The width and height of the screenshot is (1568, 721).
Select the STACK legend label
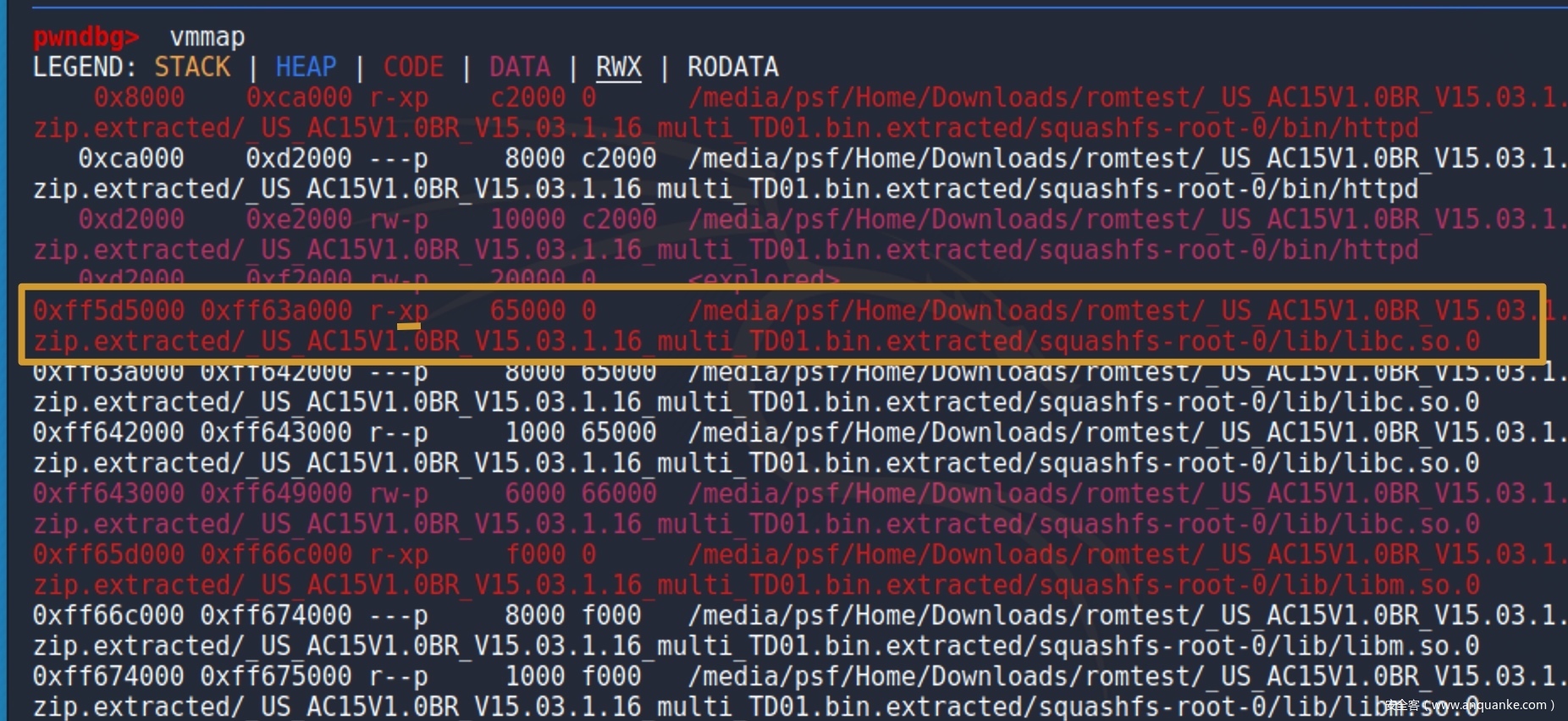tap(192, 68)
